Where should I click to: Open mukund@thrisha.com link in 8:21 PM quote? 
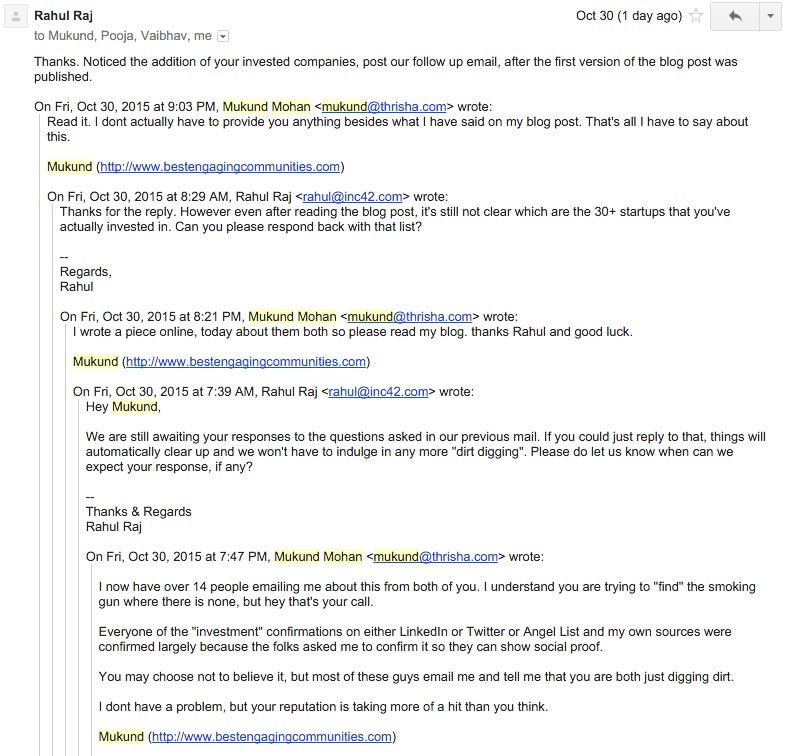tap(410, 316)
